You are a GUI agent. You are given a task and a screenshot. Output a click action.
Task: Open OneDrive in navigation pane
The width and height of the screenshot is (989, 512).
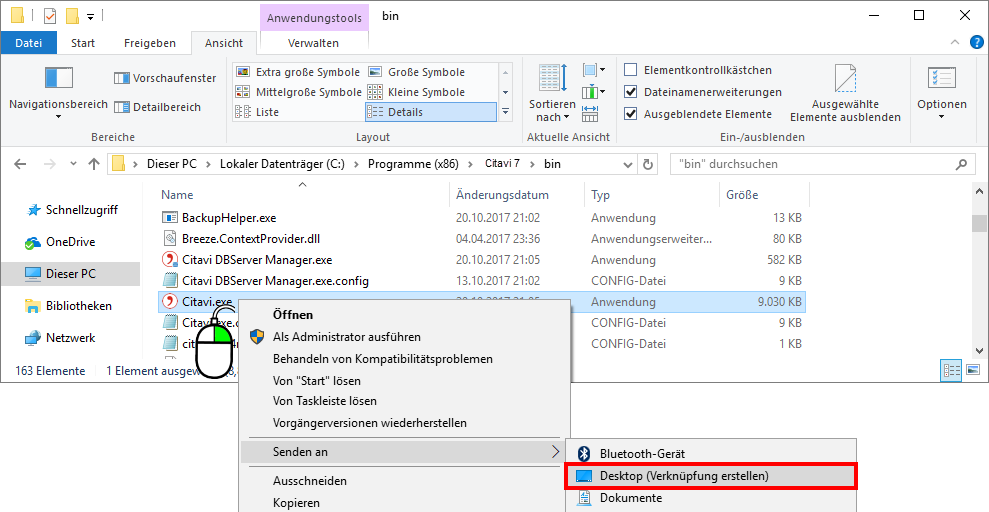tap(60, 242)
